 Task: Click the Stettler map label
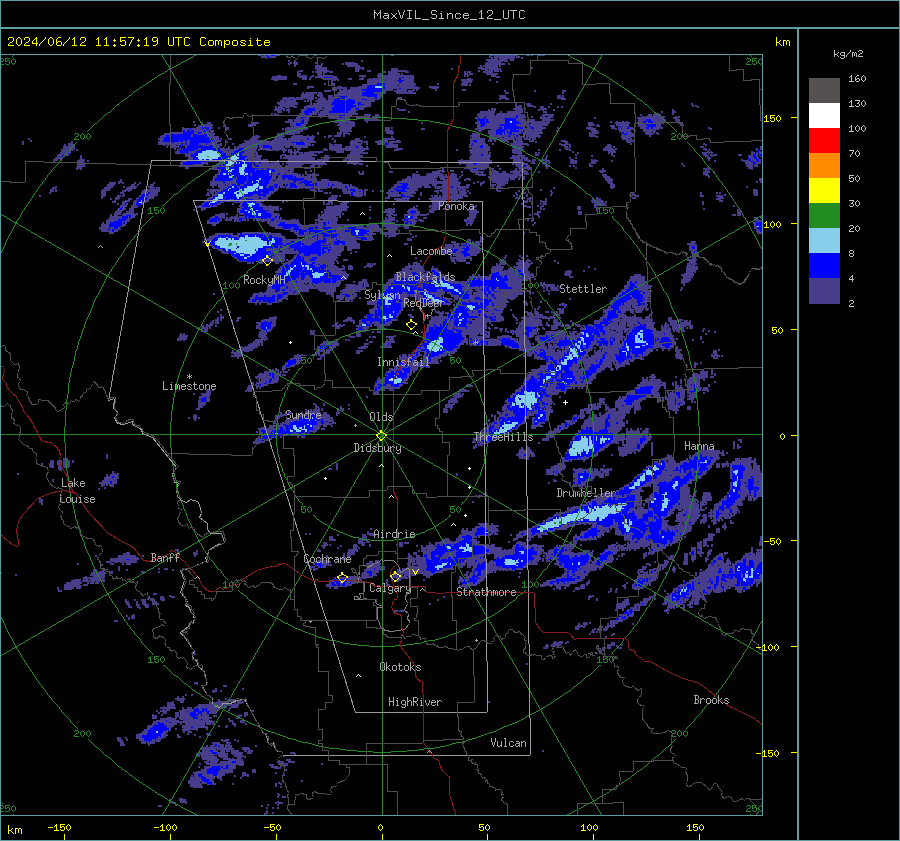point(583,289)
